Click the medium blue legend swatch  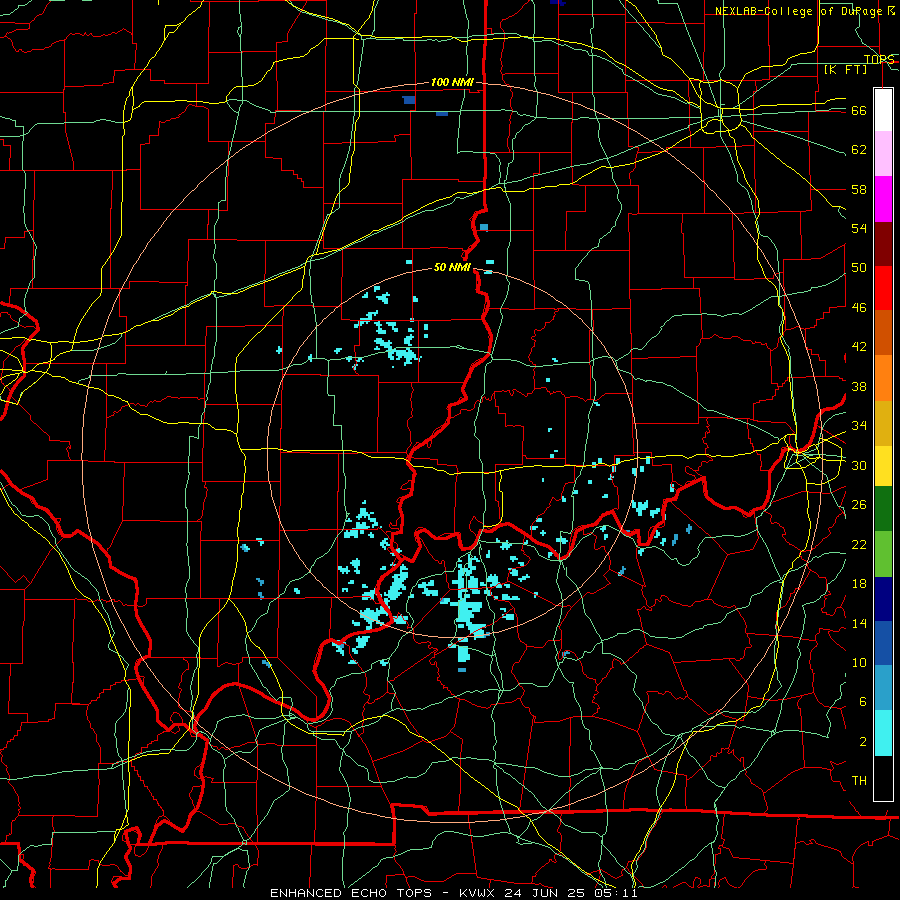pos(883,643)
